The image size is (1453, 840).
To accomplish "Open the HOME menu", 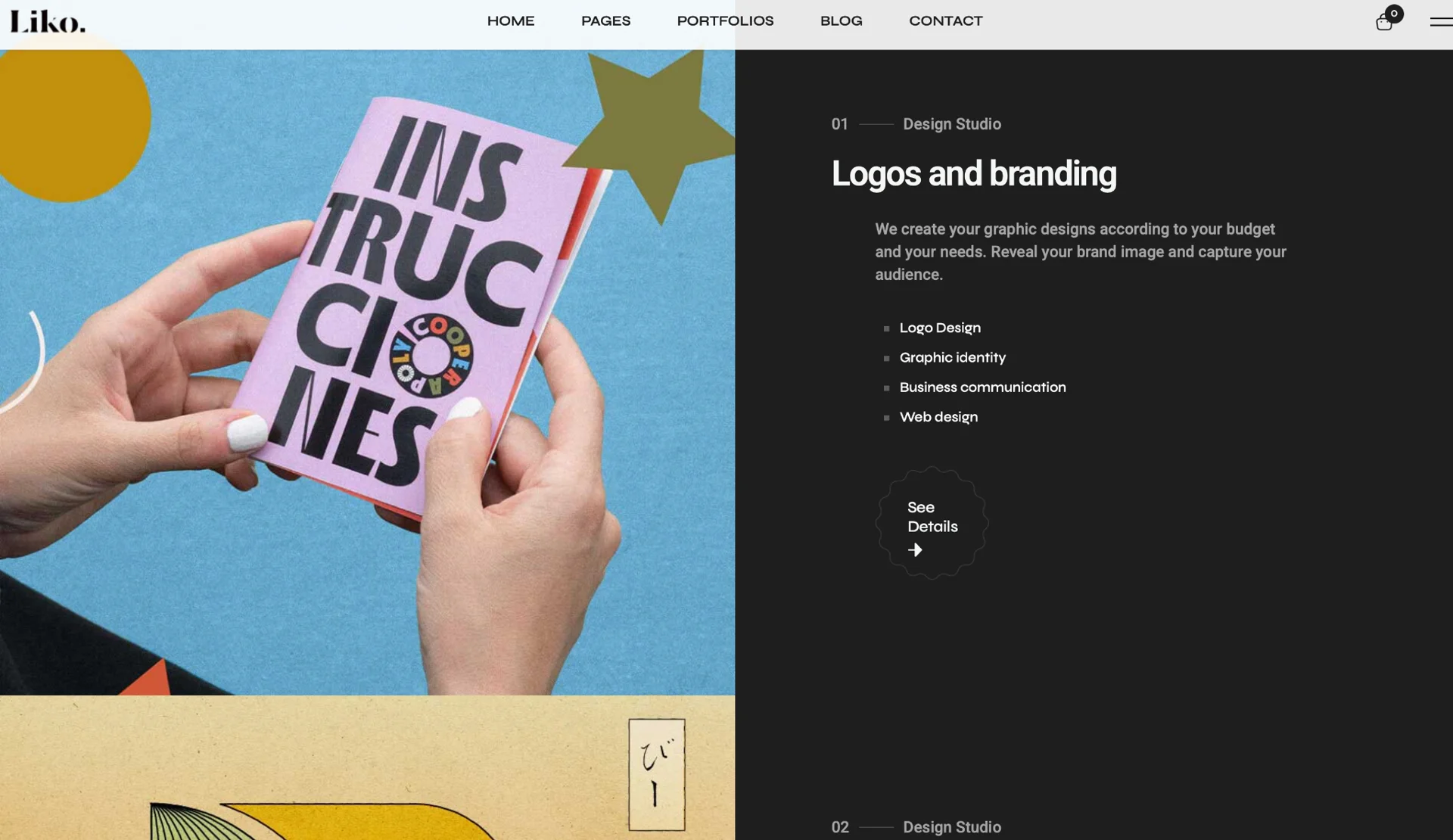I will coord(510,21).
